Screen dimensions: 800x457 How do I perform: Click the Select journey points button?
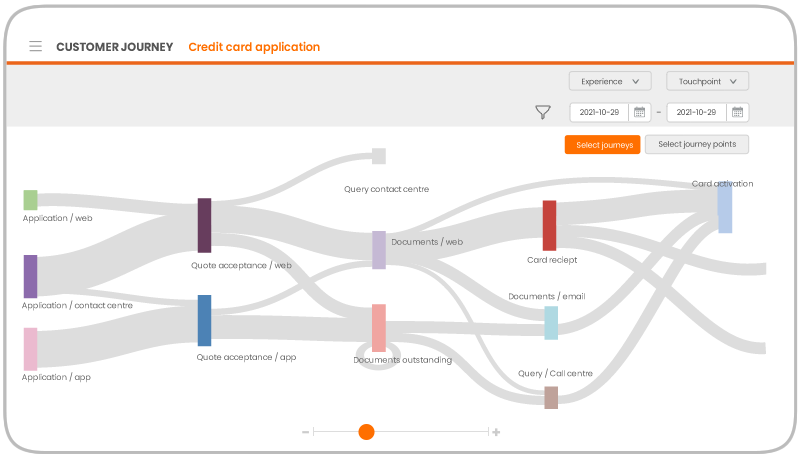click(697, 144)
